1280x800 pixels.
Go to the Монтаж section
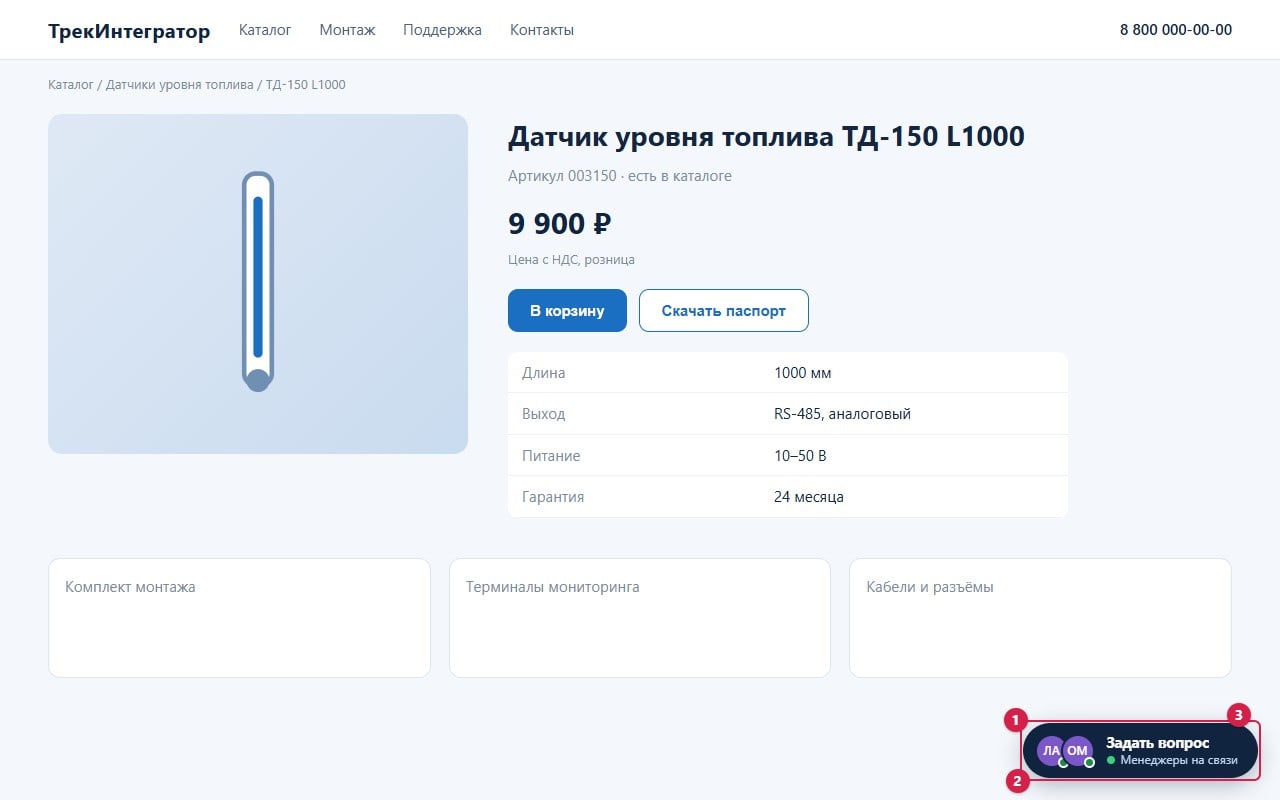(347, 30)
